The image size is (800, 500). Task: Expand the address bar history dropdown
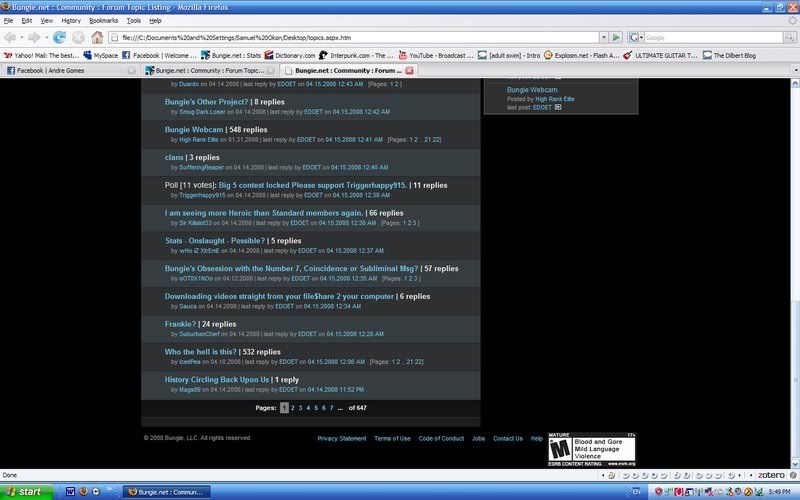603,38
